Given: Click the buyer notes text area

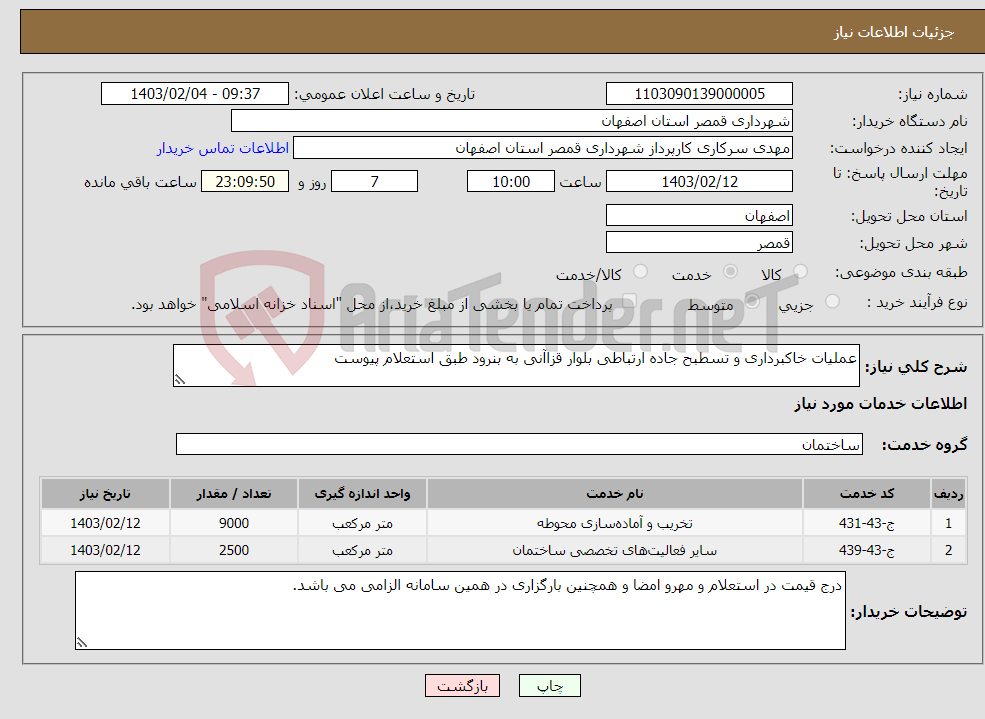Looking at the screenshot, I should [460, 610].
